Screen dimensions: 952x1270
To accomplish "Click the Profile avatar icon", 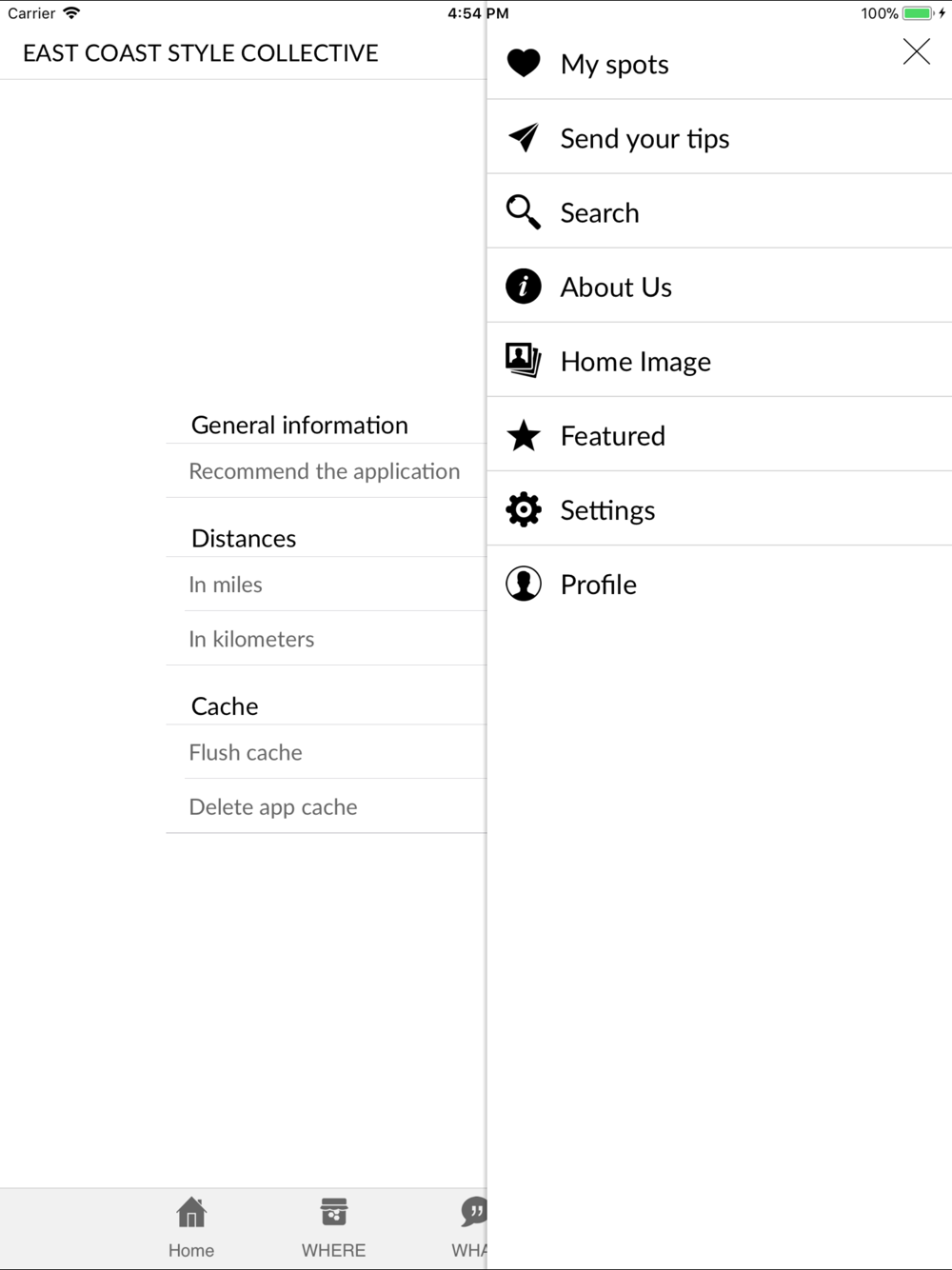I will pyautogui.click(x=524, y=584).
